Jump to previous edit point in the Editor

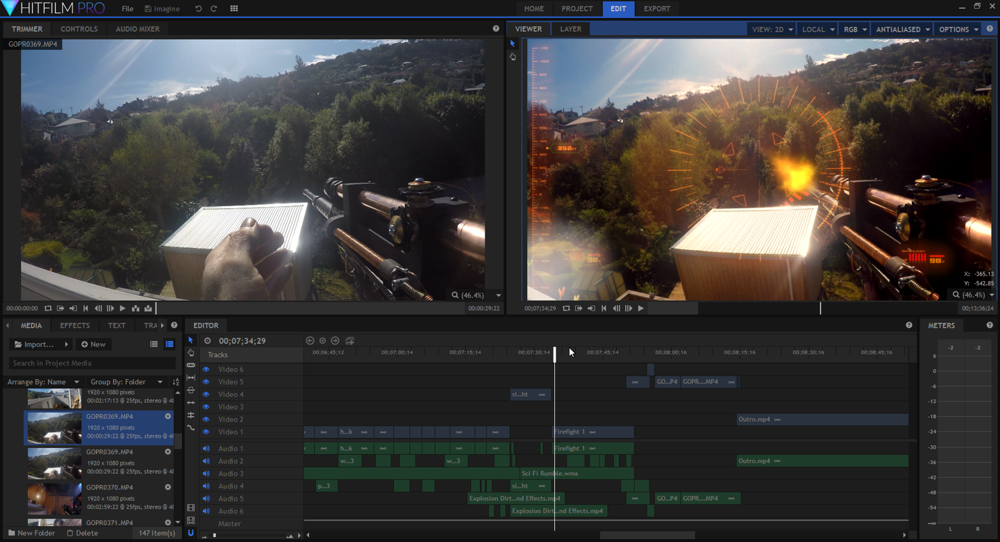(310, 341)
